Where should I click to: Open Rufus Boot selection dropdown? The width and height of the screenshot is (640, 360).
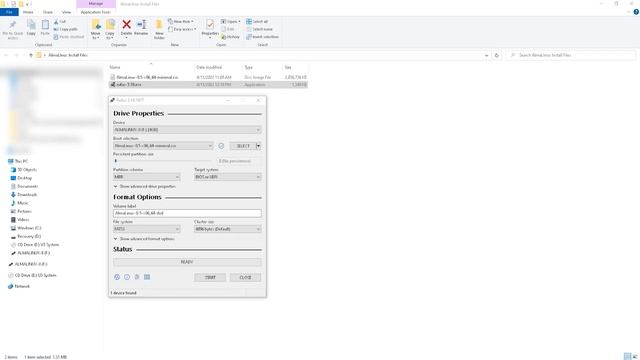coord(163,146)
